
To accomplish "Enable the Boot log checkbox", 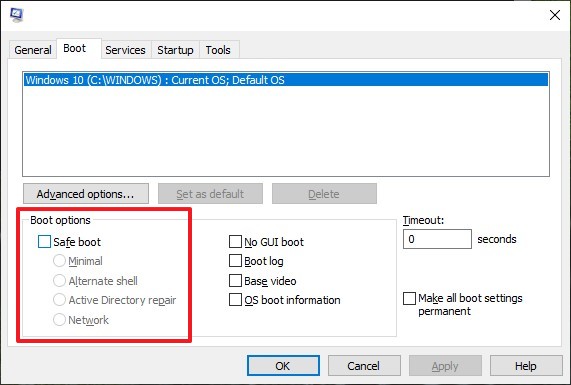I will (x=235, y=261).
